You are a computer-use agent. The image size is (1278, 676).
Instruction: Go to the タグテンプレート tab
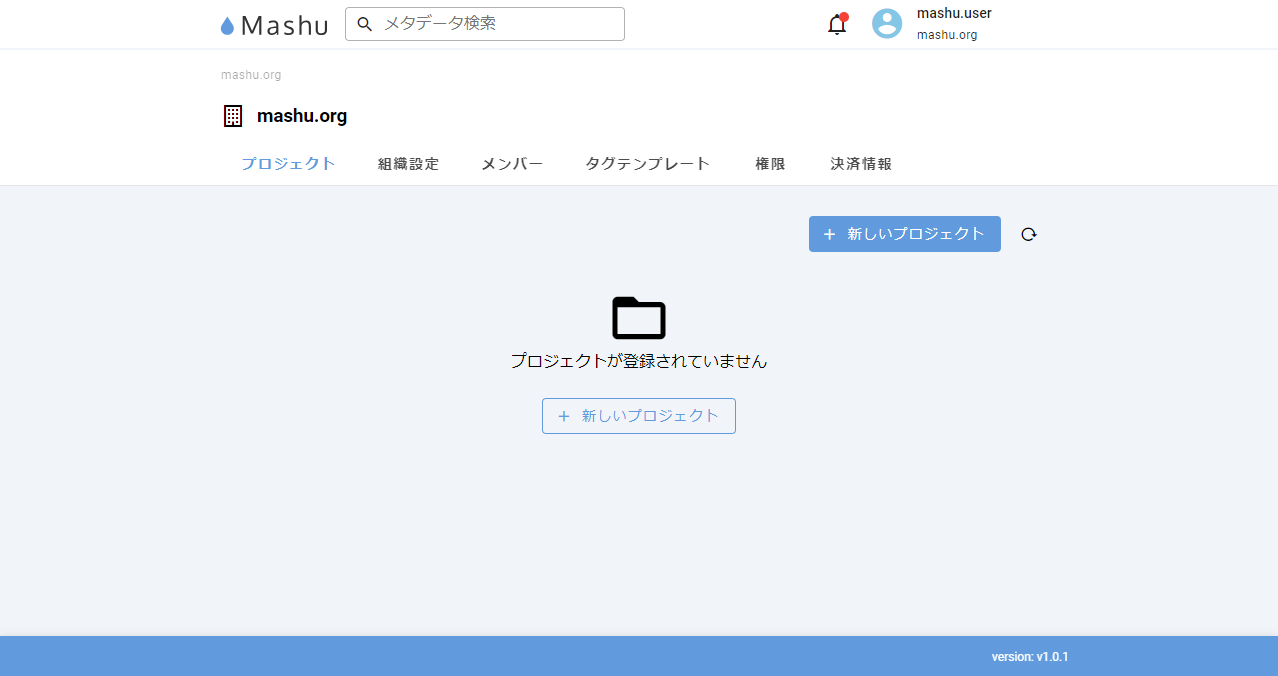[648, 164]
